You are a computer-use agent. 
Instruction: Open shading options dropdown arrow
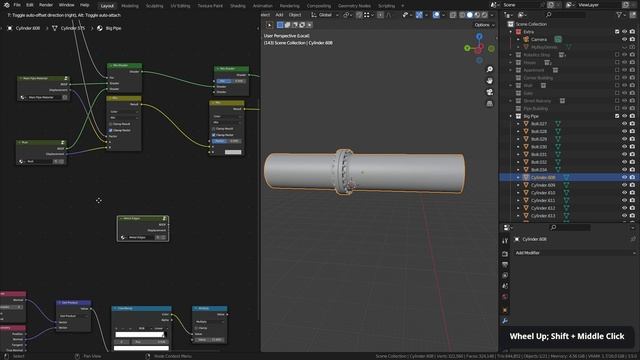tap(492, 15)
